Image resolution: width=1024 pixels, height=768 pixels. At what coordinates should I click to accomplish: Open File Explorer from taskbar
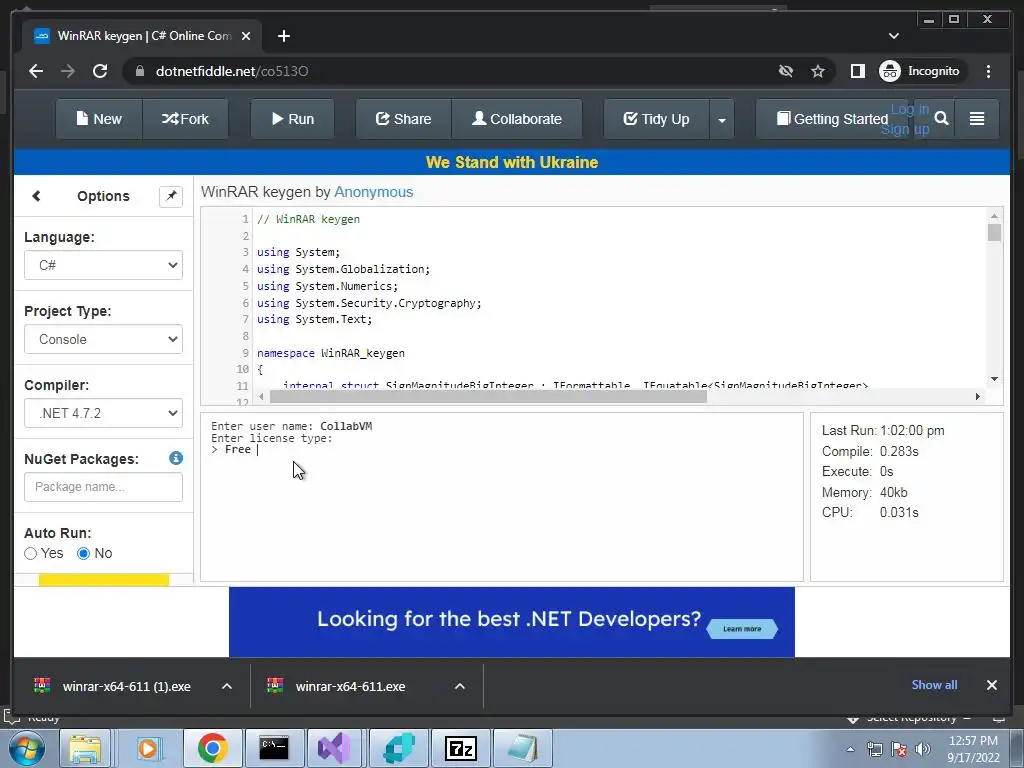(x=86, y=748)
